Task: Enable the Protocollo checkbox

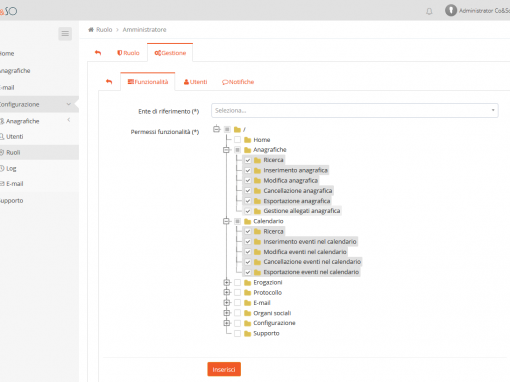Action: click(237, 293)
